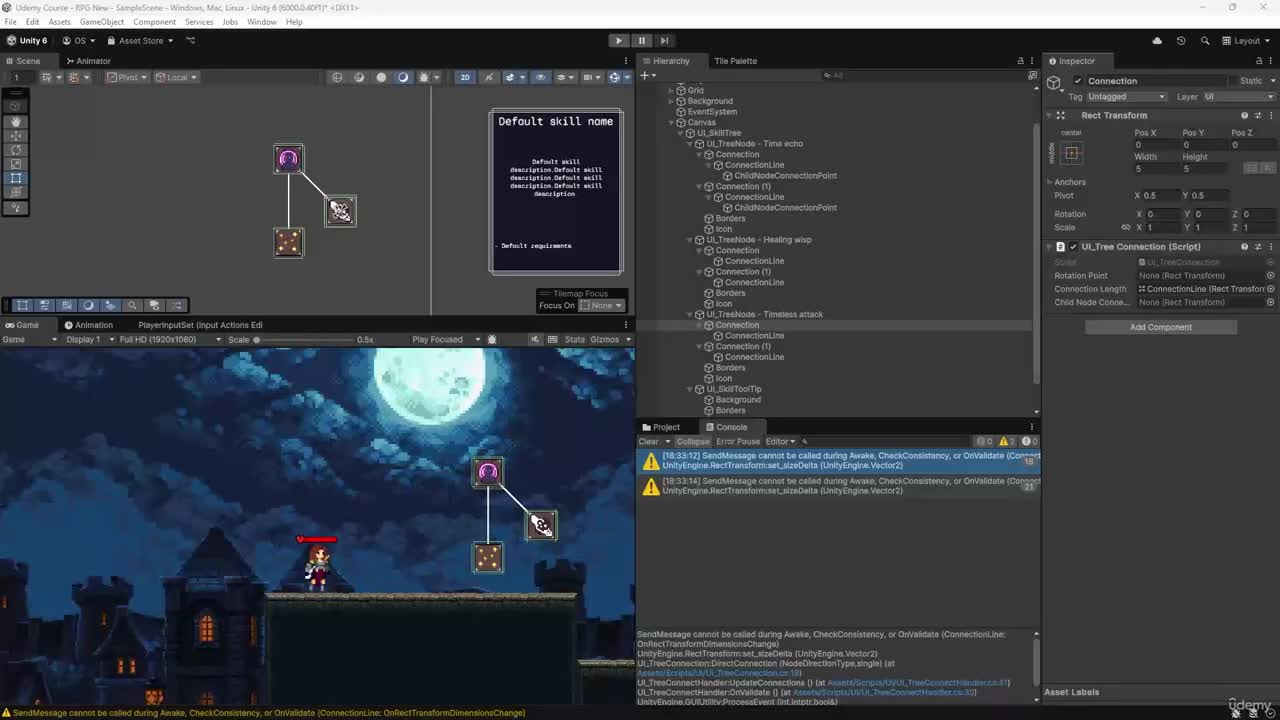Screen dimensions: 1280x720
Task: Open the Window menu
Action: coord(262,22)
